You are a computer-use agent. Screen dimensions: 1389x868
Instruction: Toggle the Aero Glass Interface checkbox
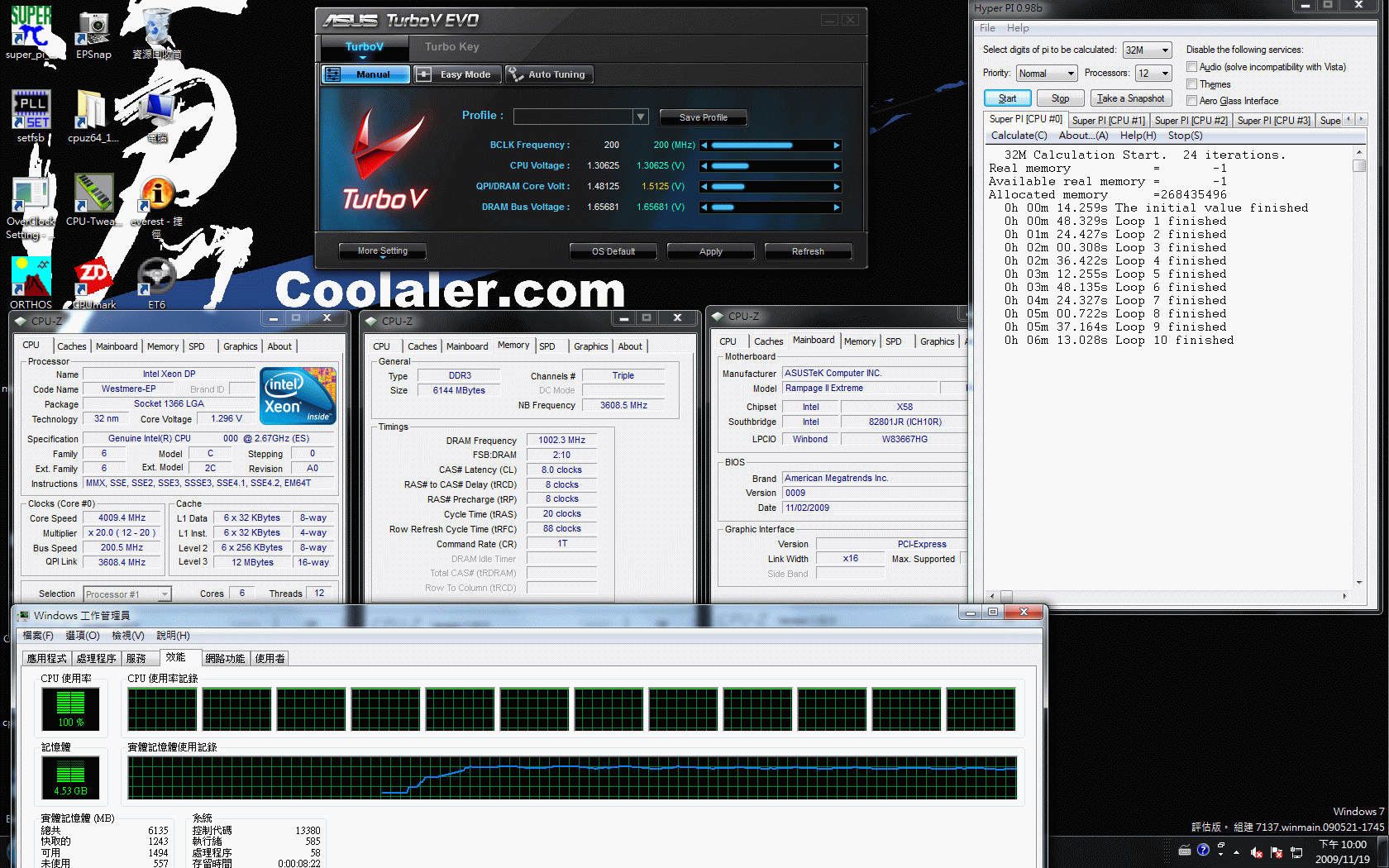(x=1191, y=100)
